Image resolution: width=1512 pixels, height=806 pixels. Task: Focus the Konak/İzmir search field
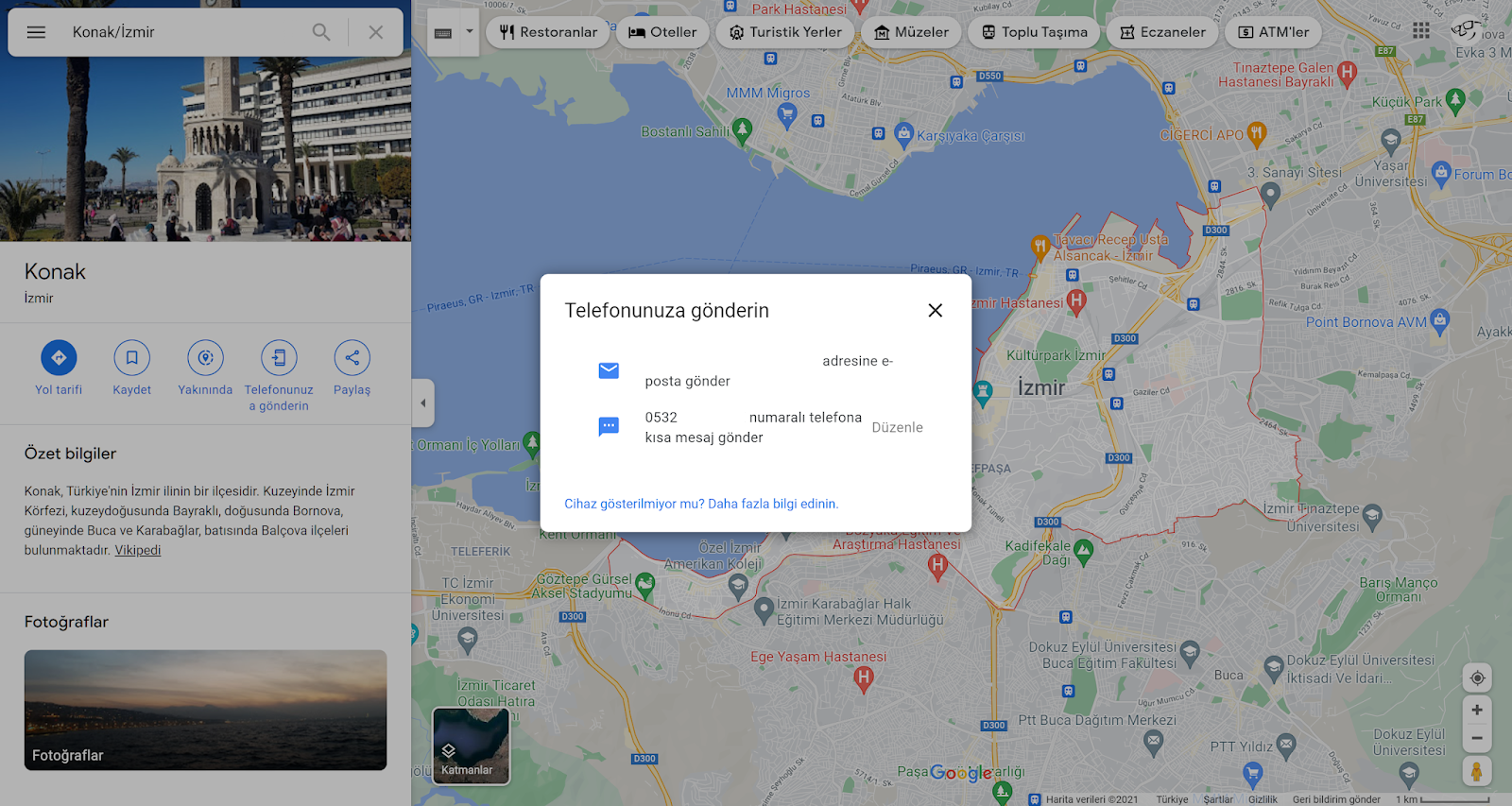[x=184, y=32]
